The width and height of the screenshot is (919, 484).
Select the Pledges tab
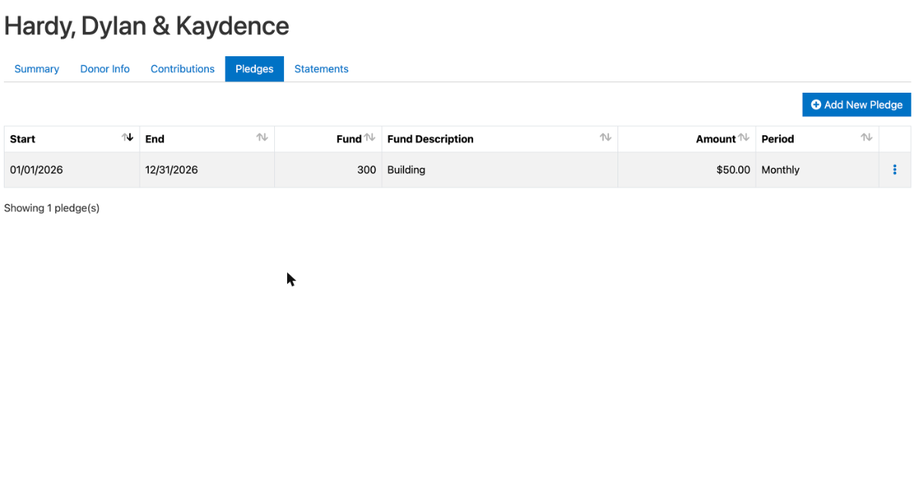pos(254,69)
